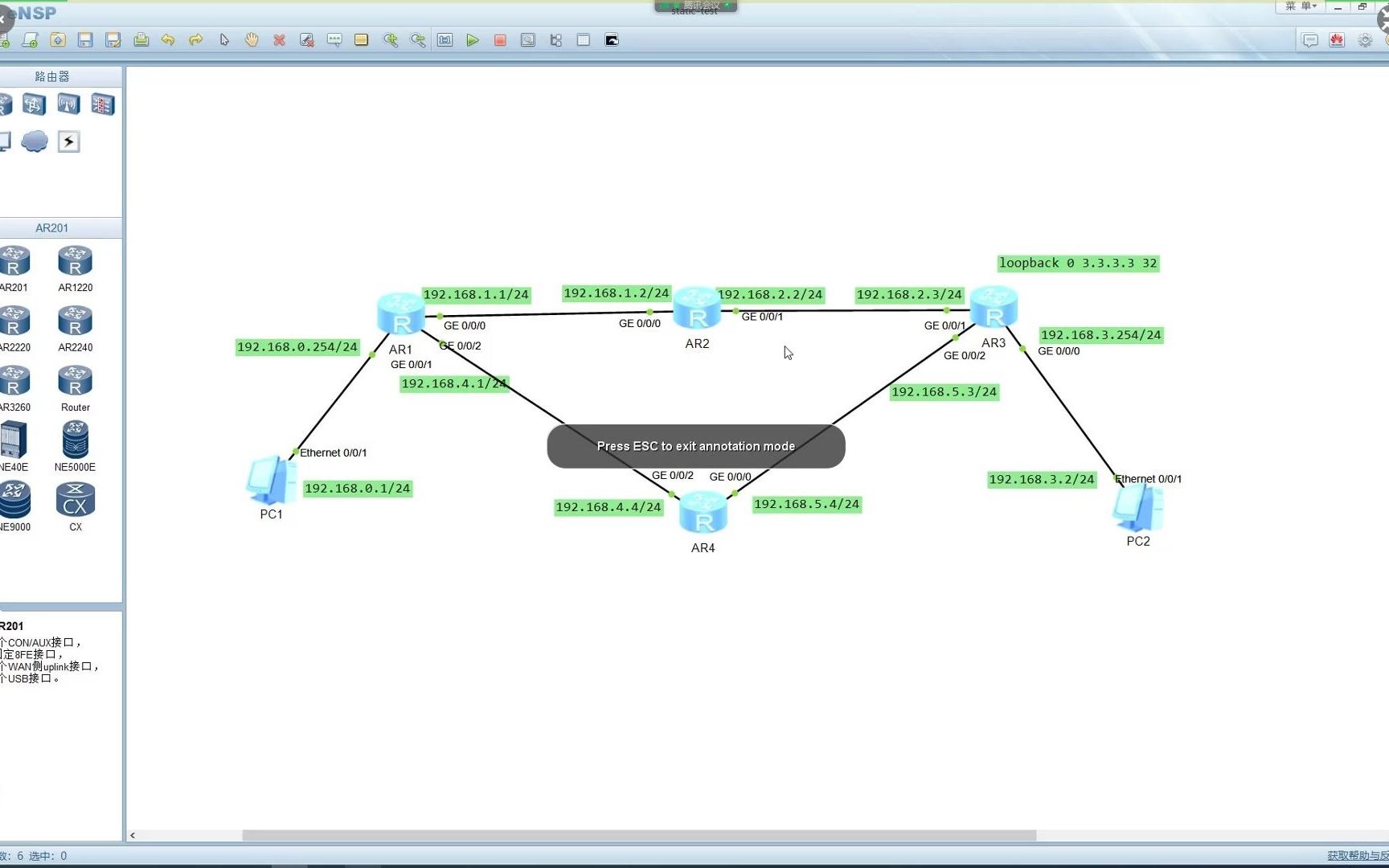Expand the AR201 device panel
Image resolution: width=1389 pixels, height=868 pixels.
click(x=51, y=227)
